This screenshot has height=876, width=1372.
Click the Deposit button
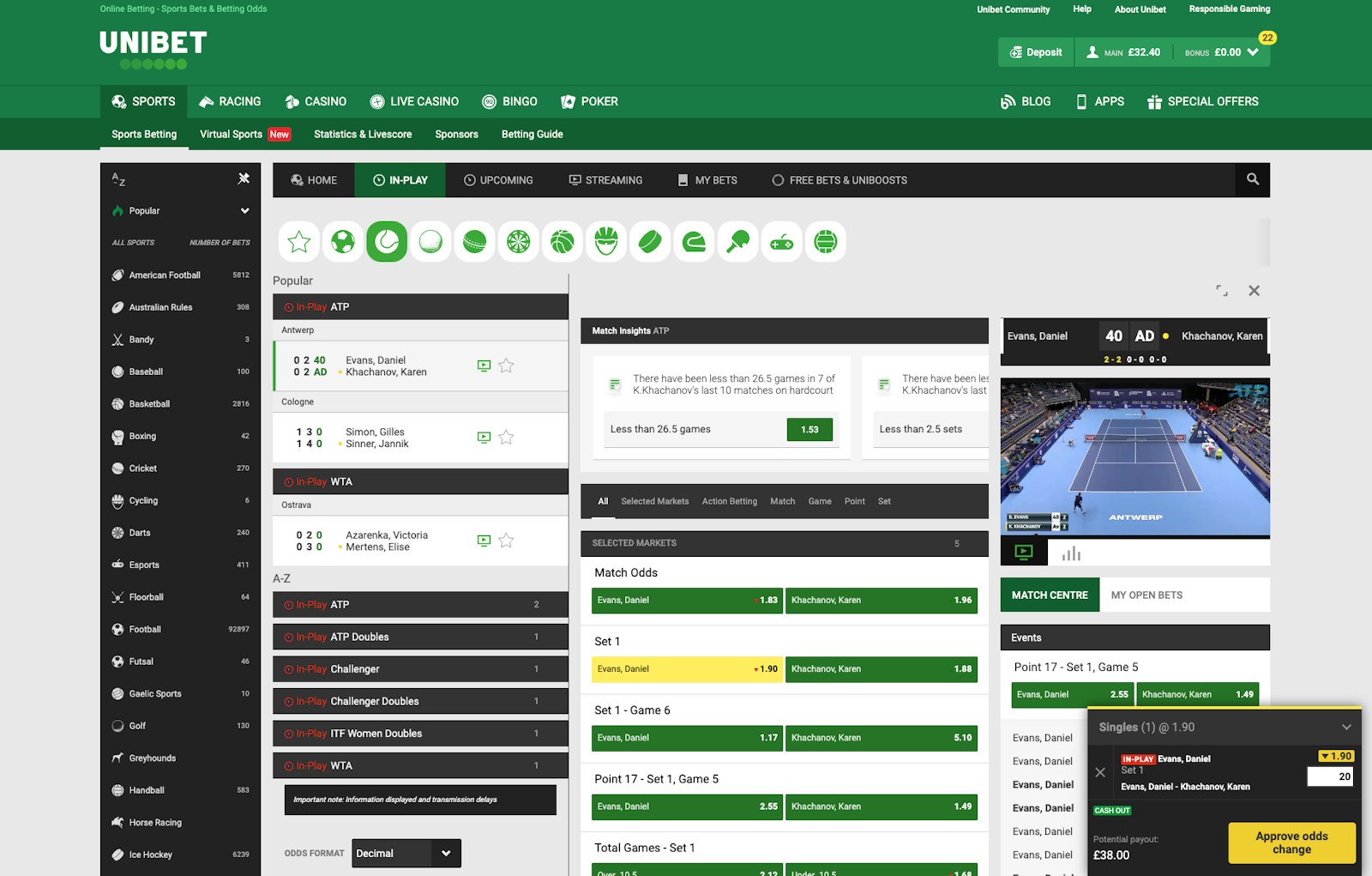[1036, 52]
